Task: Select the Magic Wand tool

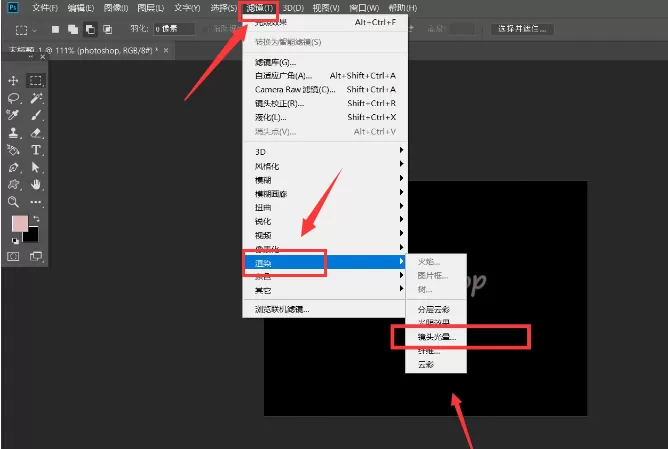Action: (36, 98)
